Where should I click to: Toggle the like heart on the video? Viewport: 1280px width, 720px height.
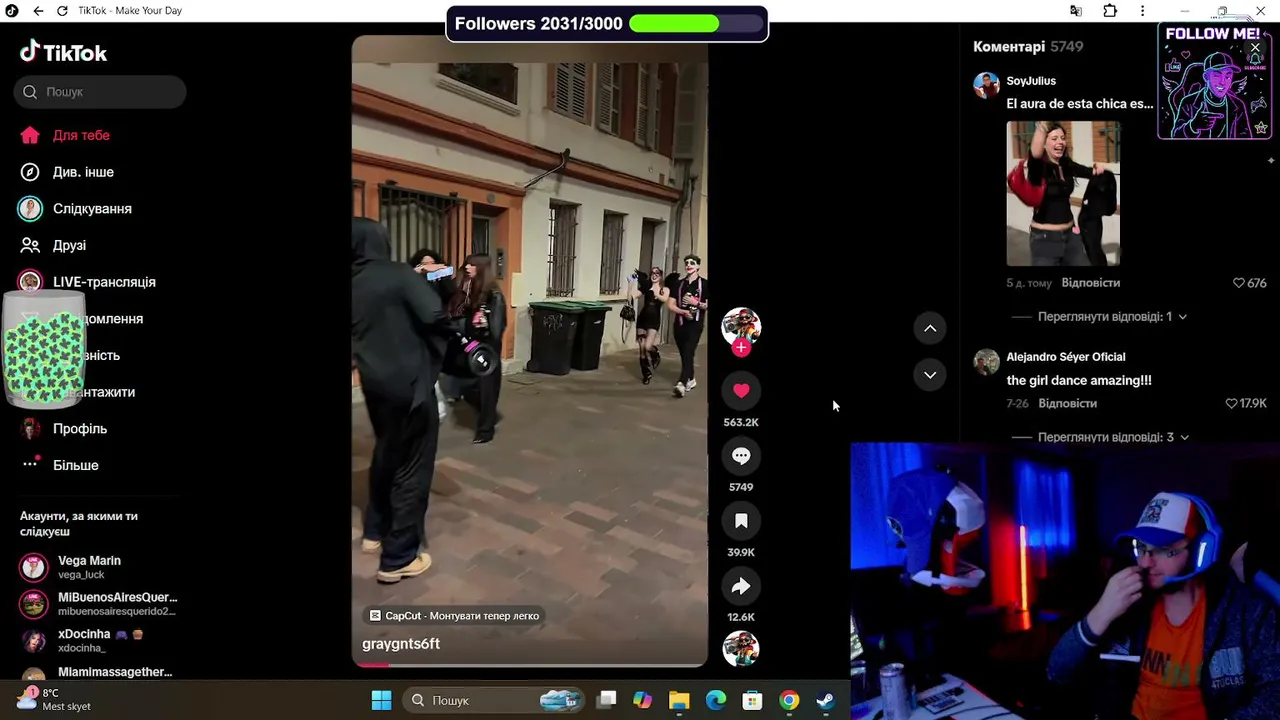pyautogui.click(x=741, y=391)
